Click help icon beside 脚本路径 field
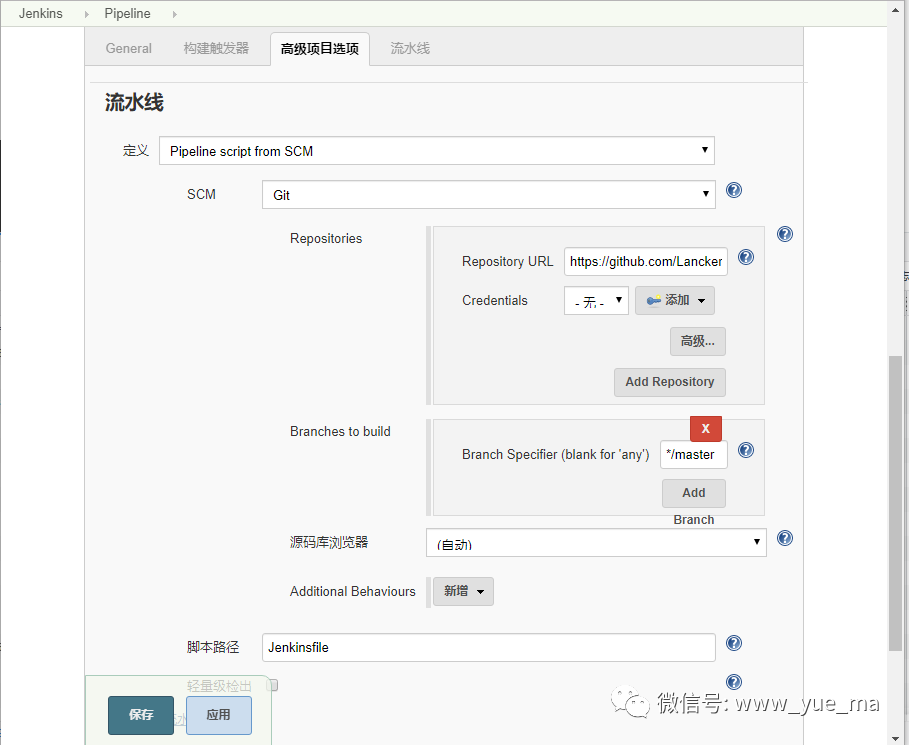909x745 pixels. point(733,643)
